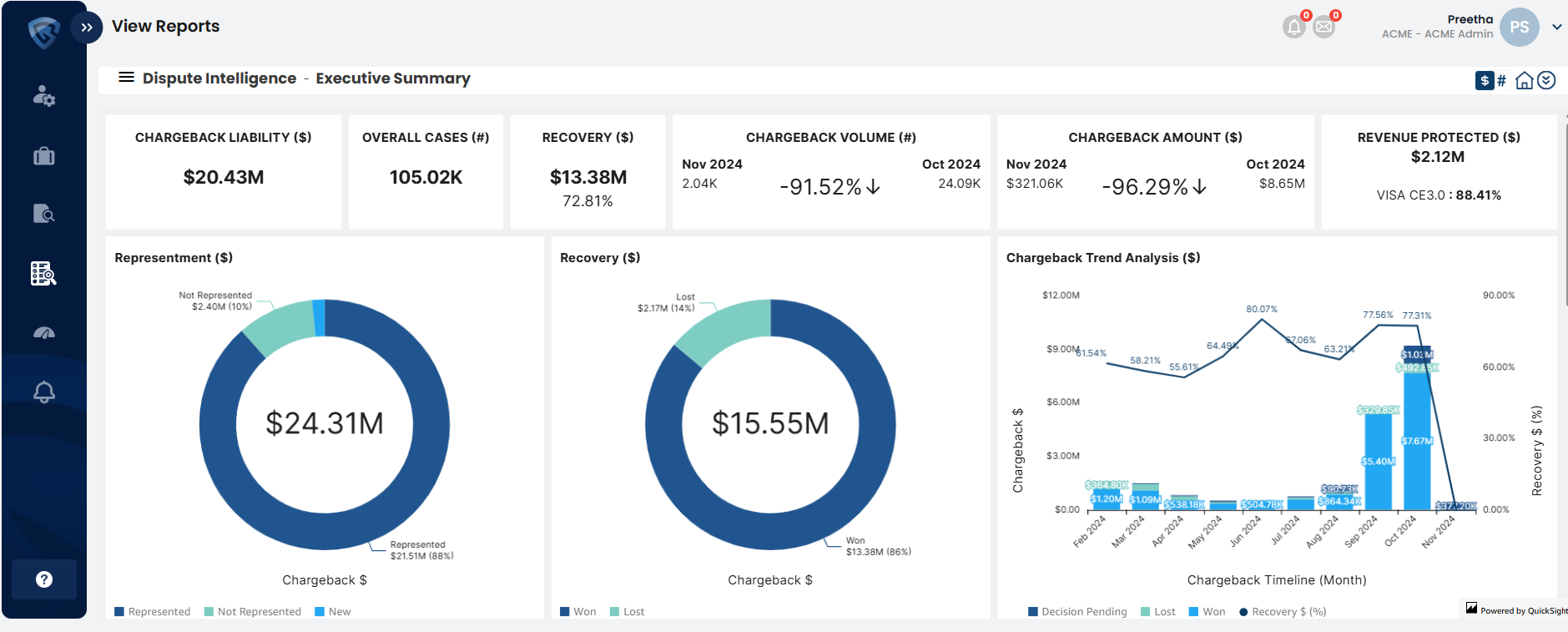Toggle the dollar amount view
The height and width of the screenshot is (632, 1568).
click(x=1485, y=80)
